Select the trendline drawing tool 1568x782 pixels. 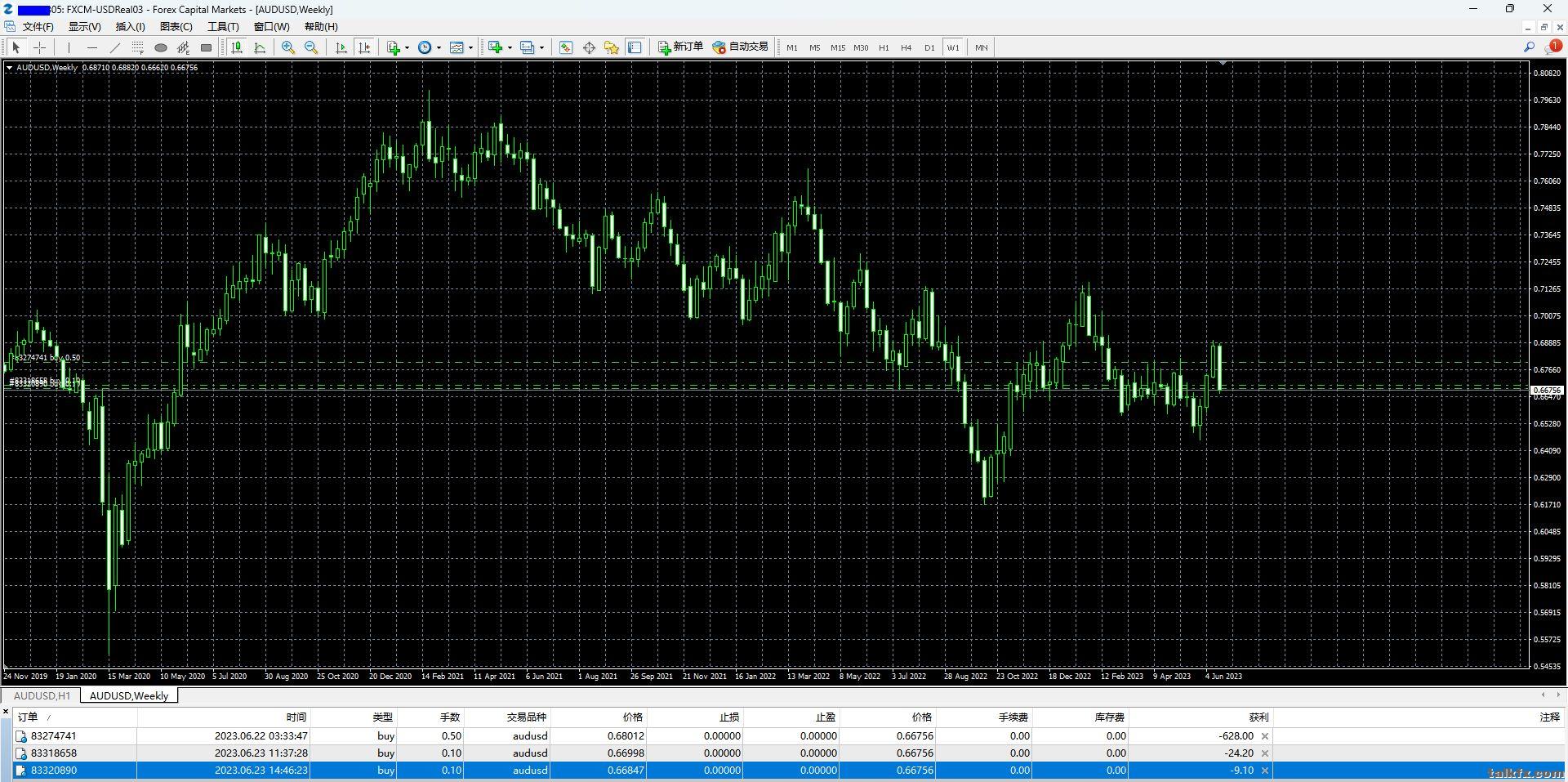(x=115, y=47)
